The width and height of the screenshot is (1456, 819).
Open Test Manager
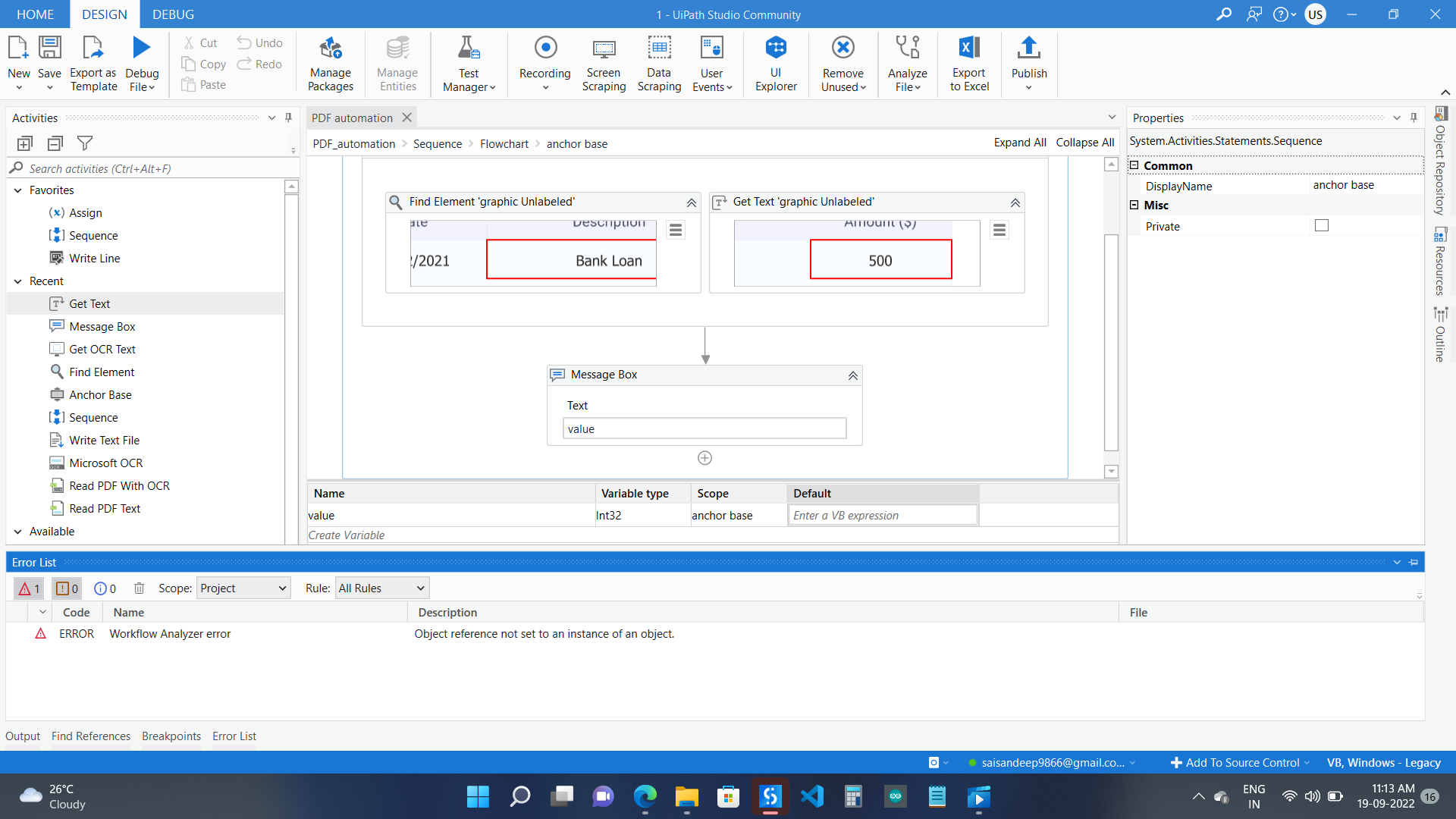click(468, 64)
